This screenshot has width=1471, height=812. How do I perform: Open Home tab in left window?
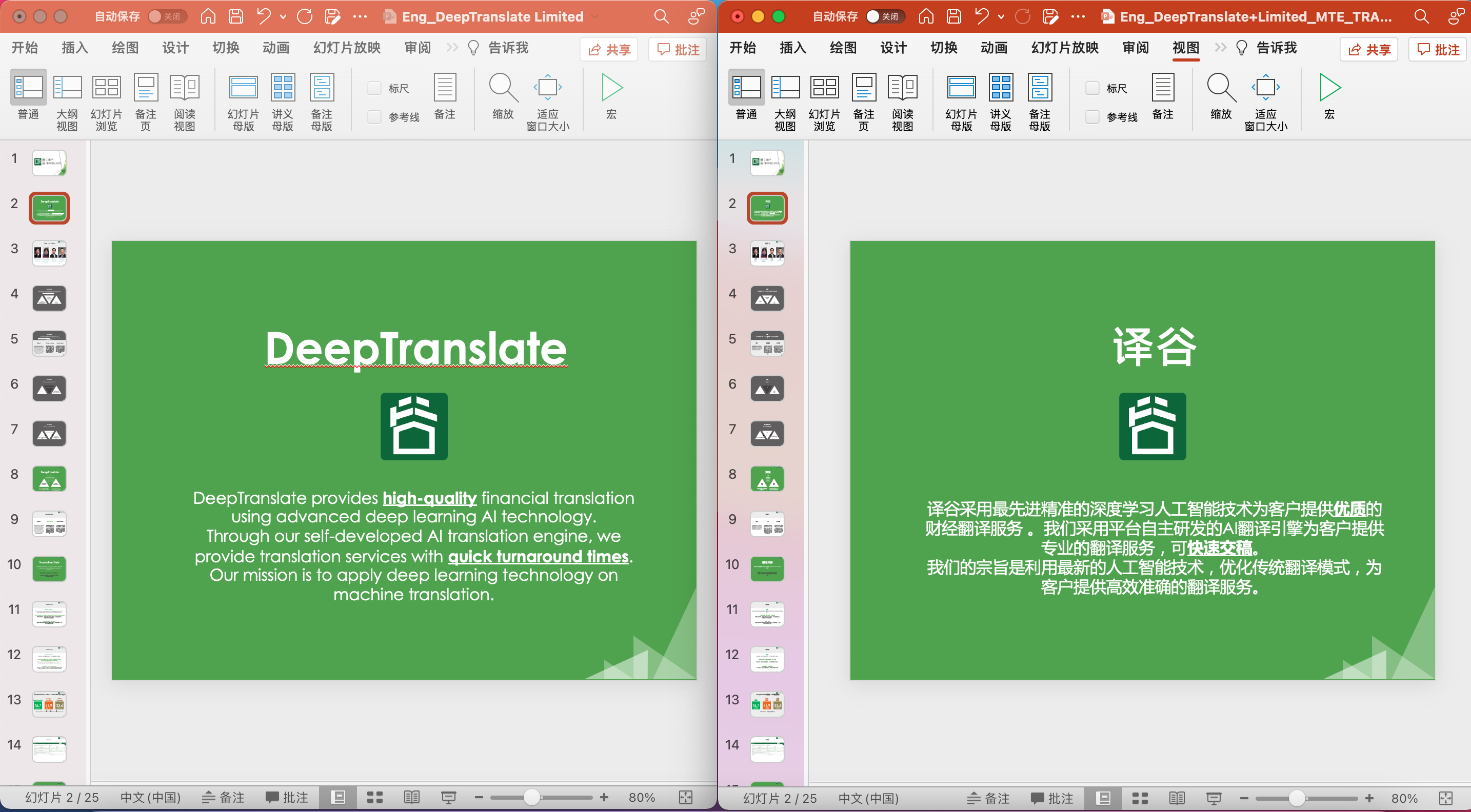click(x=25, y=47)
